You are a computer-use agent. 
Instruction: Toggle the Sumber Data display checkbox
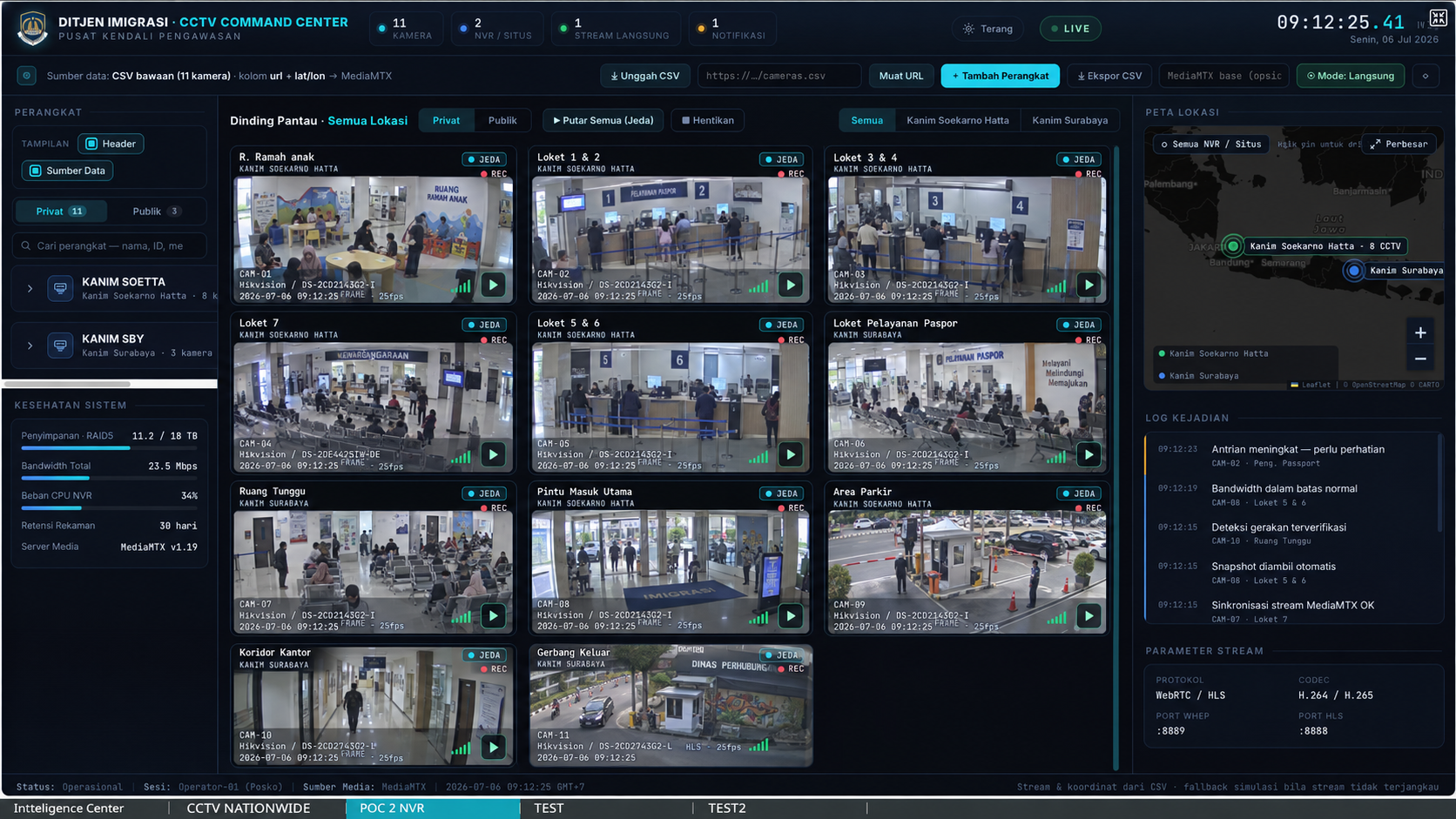click(x=68, y=171)
